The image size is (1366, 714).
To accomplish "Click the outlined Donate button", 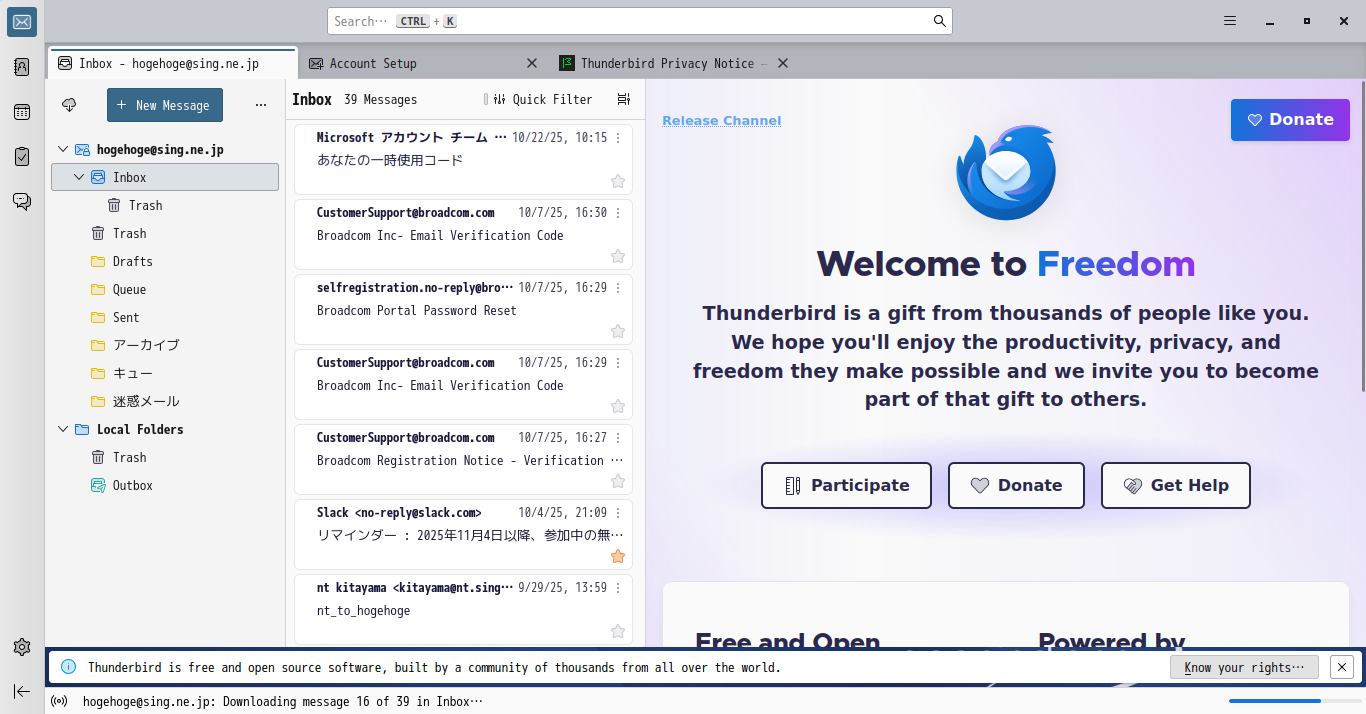I will pyautogui.click(x=1016, y=485).
